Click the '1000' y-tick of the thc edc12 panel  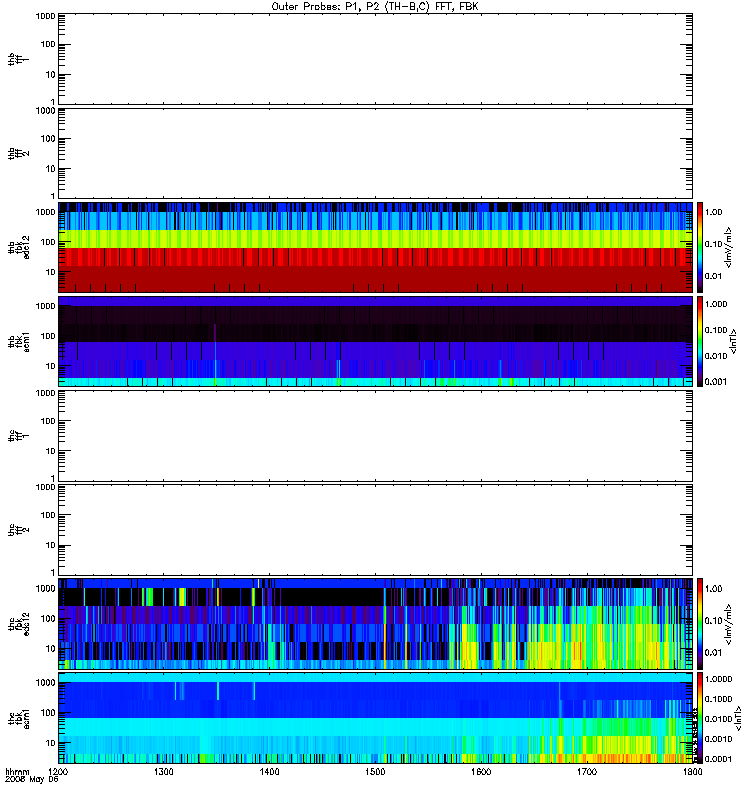tap(45, 588)
